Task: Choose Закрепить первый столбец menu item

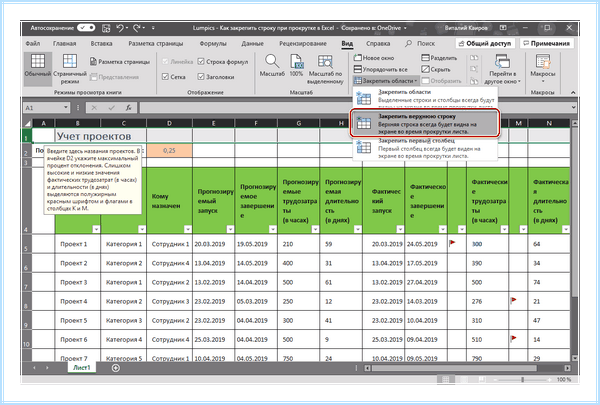Action: click(424, 148)
